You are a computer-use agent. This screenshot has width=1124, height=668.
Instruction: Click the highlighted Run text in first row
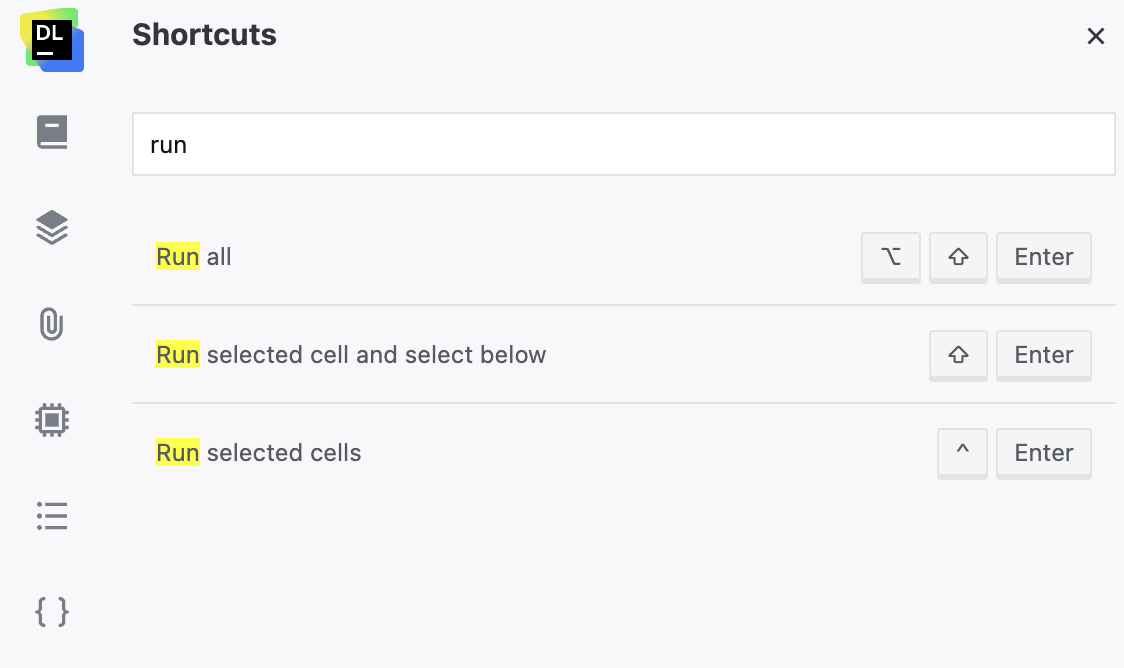tap(176, 257)
